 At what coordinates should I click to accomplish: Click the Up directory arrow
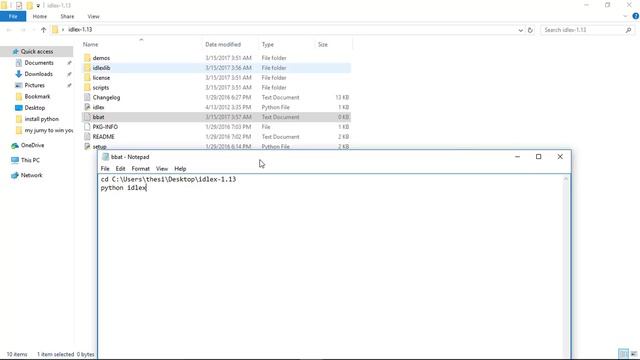[44, 30]
